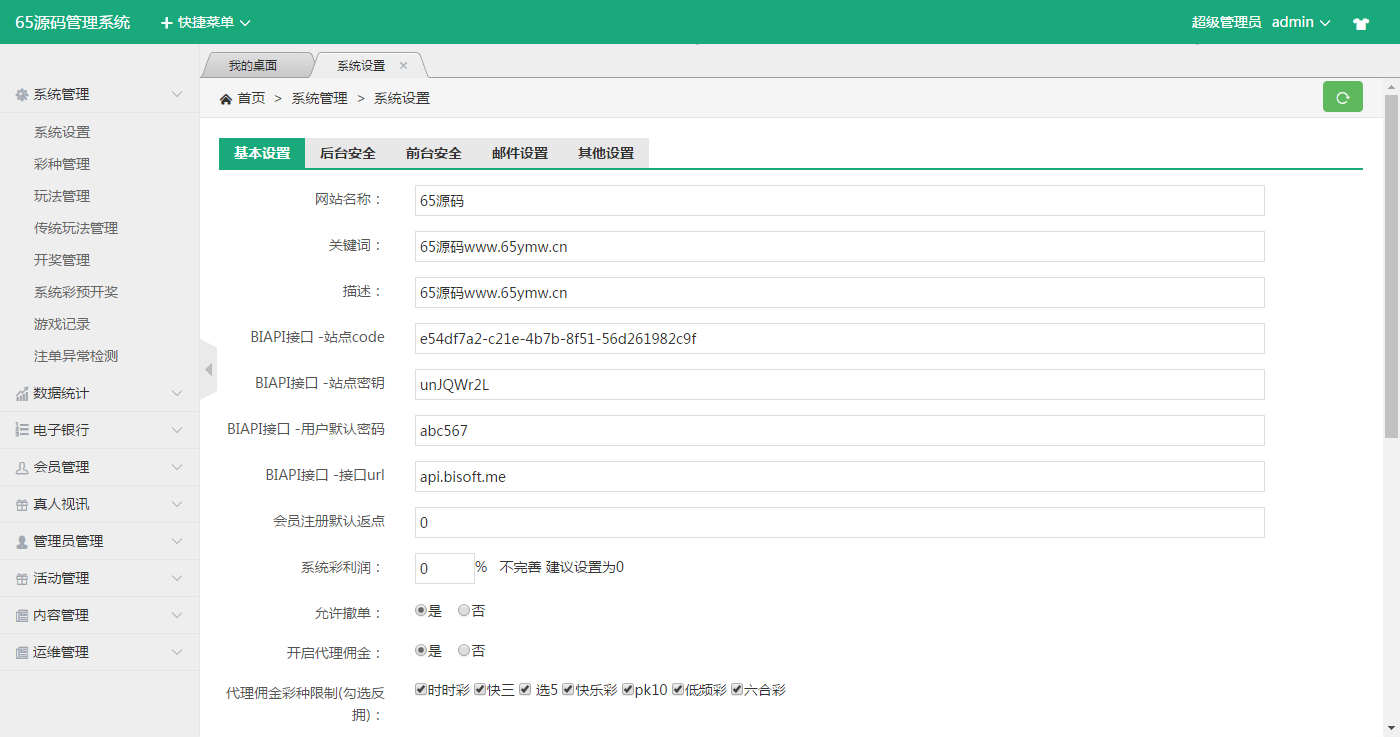
Task: Click the 网站名称 input field
Action: click(x=840, y=200)
